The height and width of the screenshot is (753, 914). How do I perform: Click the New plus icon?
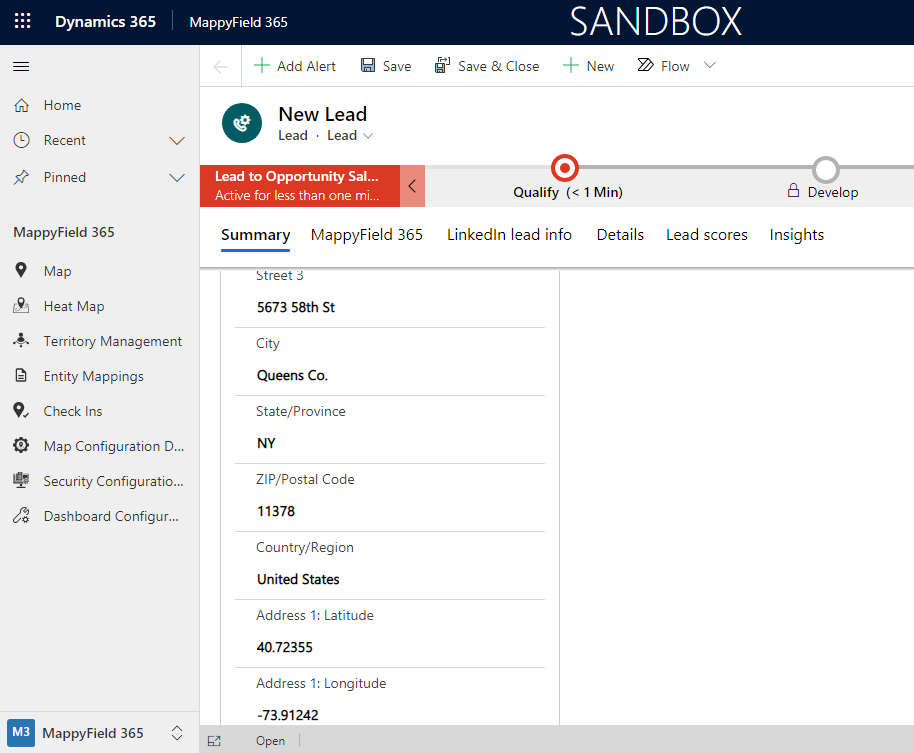coord(571,65)
